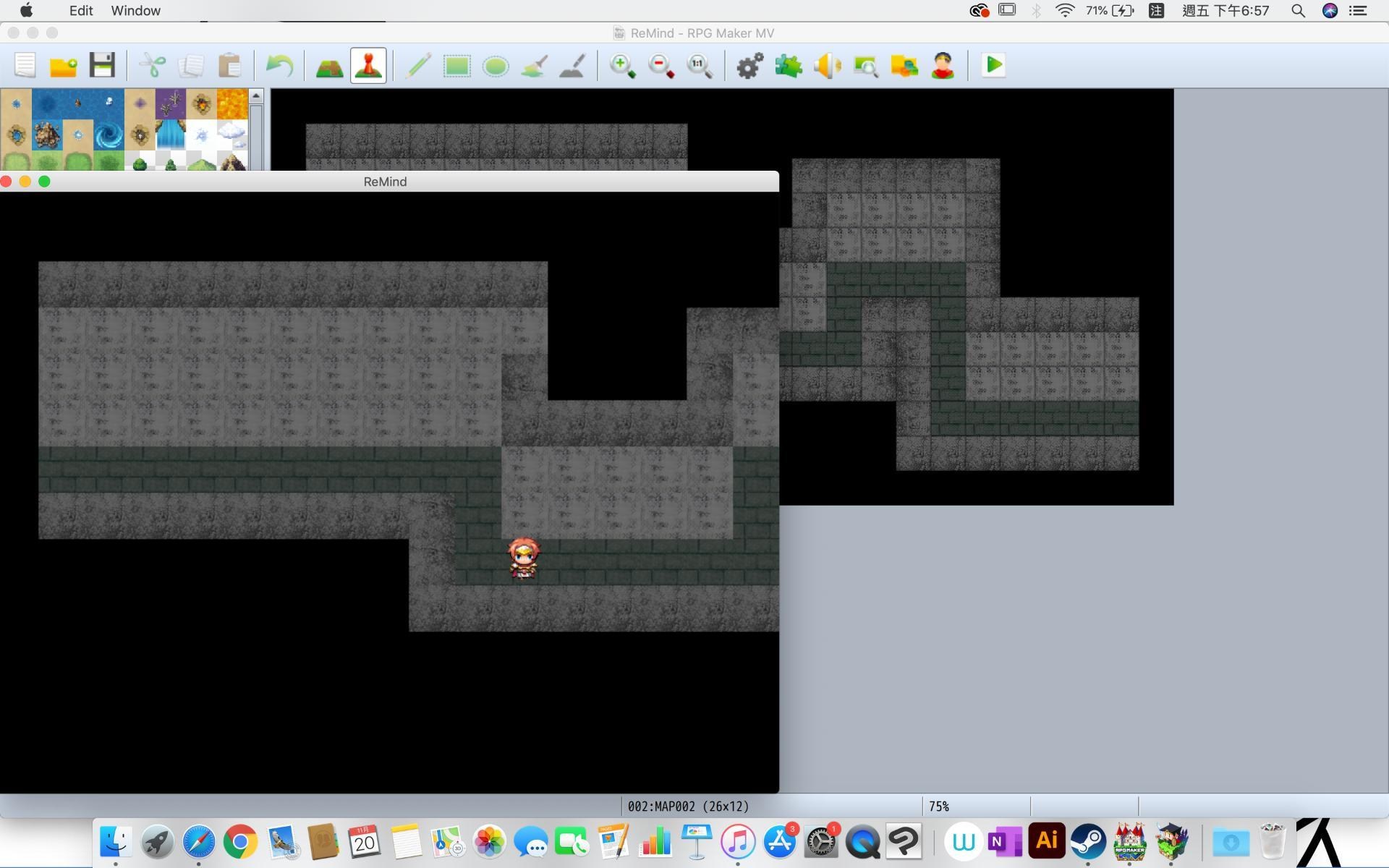Switch to Event editing mode

click(x=368, y=66)
